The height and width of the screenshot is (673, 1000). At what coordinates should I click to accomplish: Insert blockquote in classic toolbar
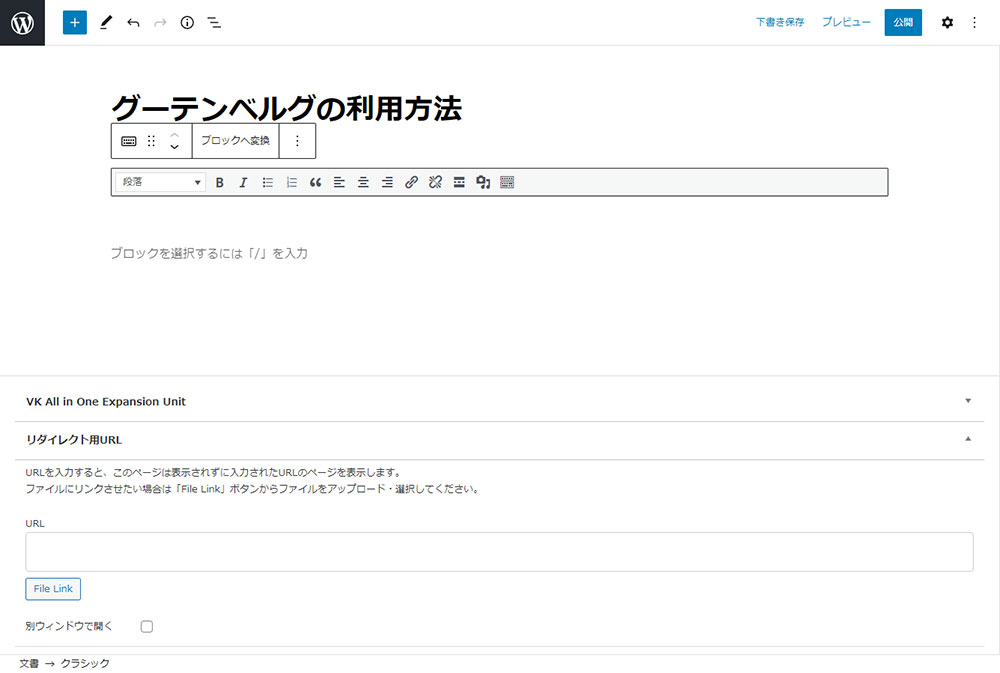click(x=315, y=182)
